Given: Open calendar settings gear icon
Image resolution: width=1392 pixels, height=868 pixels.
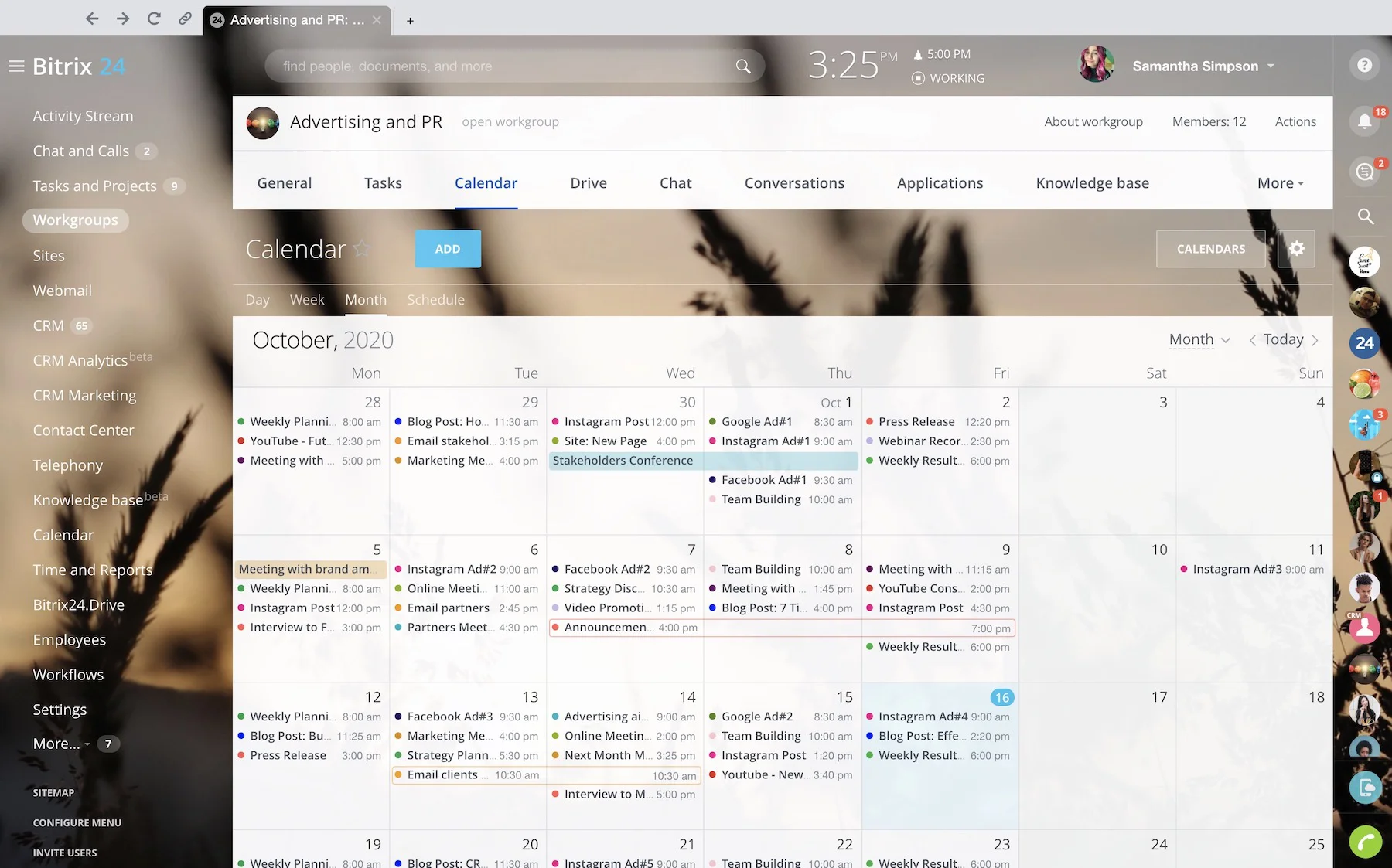Looking at the screenshot, I should pyautogui.click(x=1296, y=249).
